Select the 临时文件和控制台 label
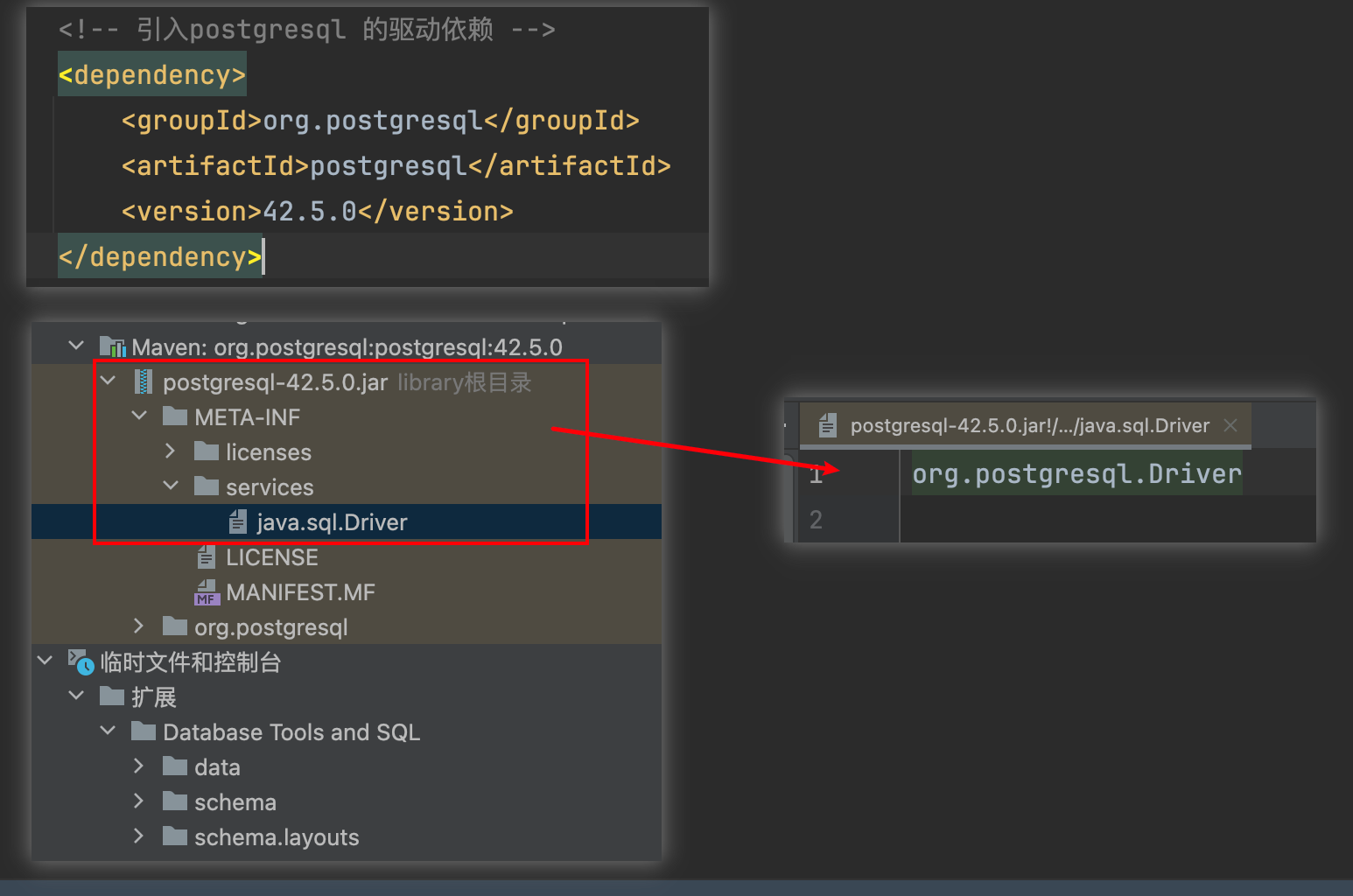1353x896 pixels. (190, 662)
